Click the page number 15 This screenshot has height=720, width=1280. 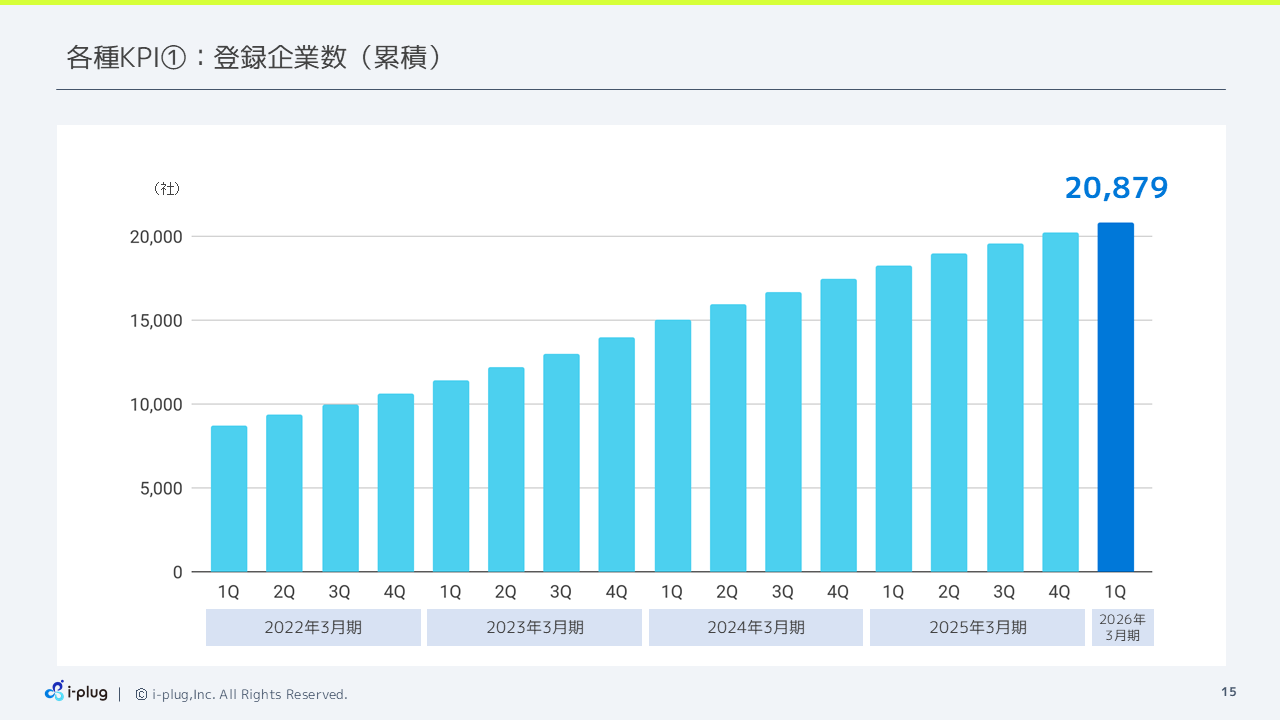1227,691
